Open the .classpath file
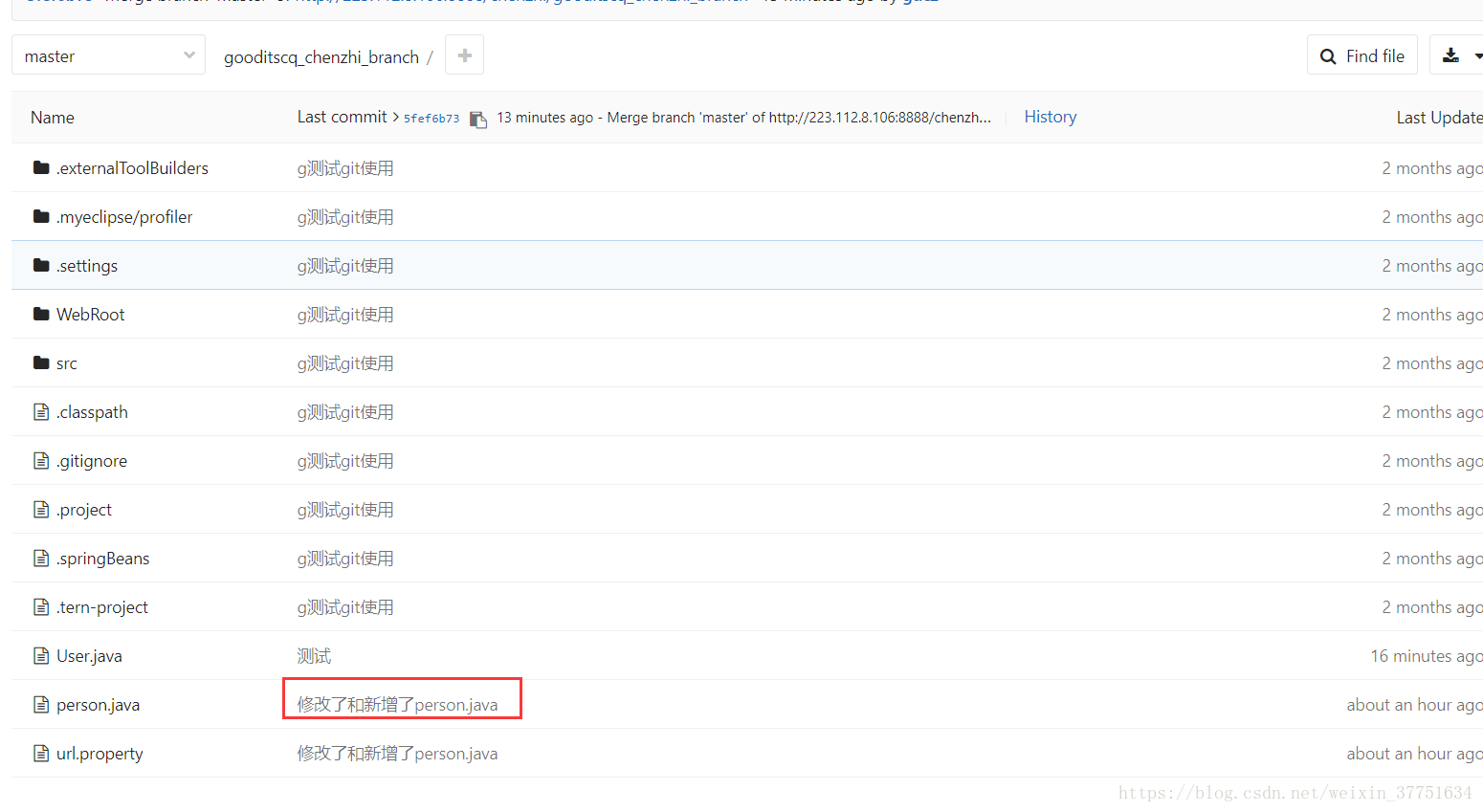This screenshot has height=812, width=1483. [x=92, y=412]
